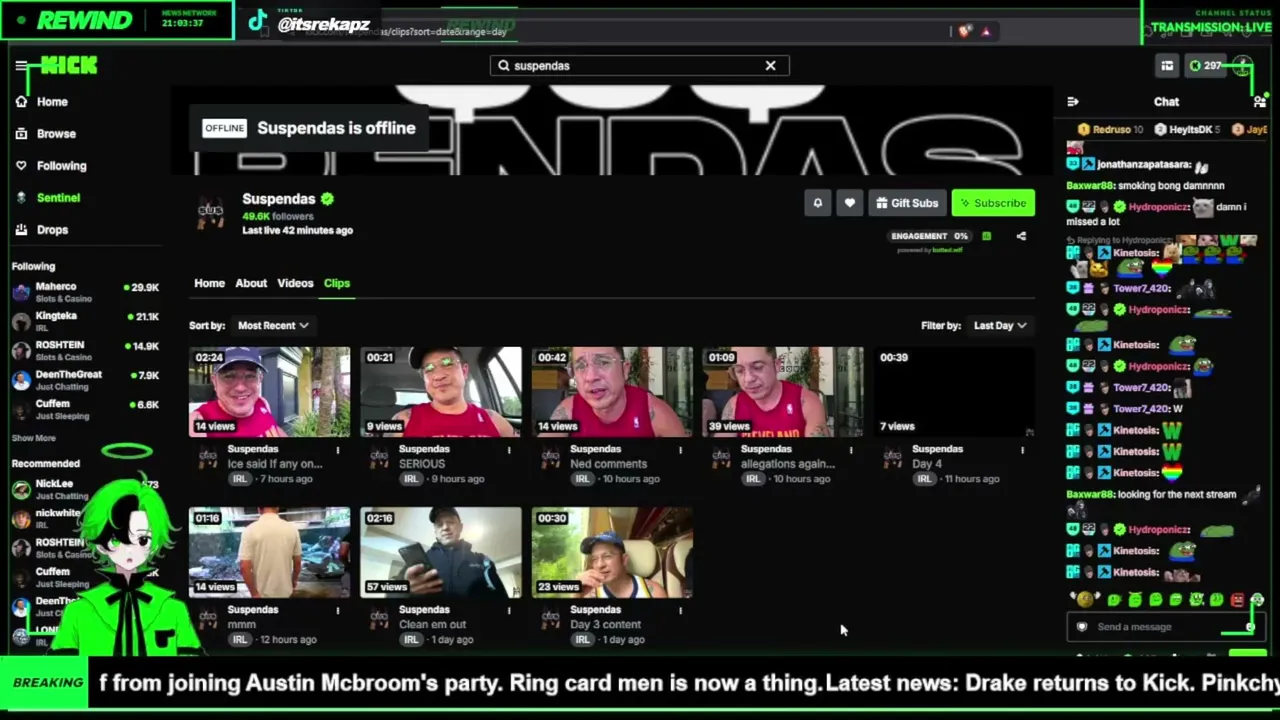Click the shield icon in the chat input

tap(1081, 627)
